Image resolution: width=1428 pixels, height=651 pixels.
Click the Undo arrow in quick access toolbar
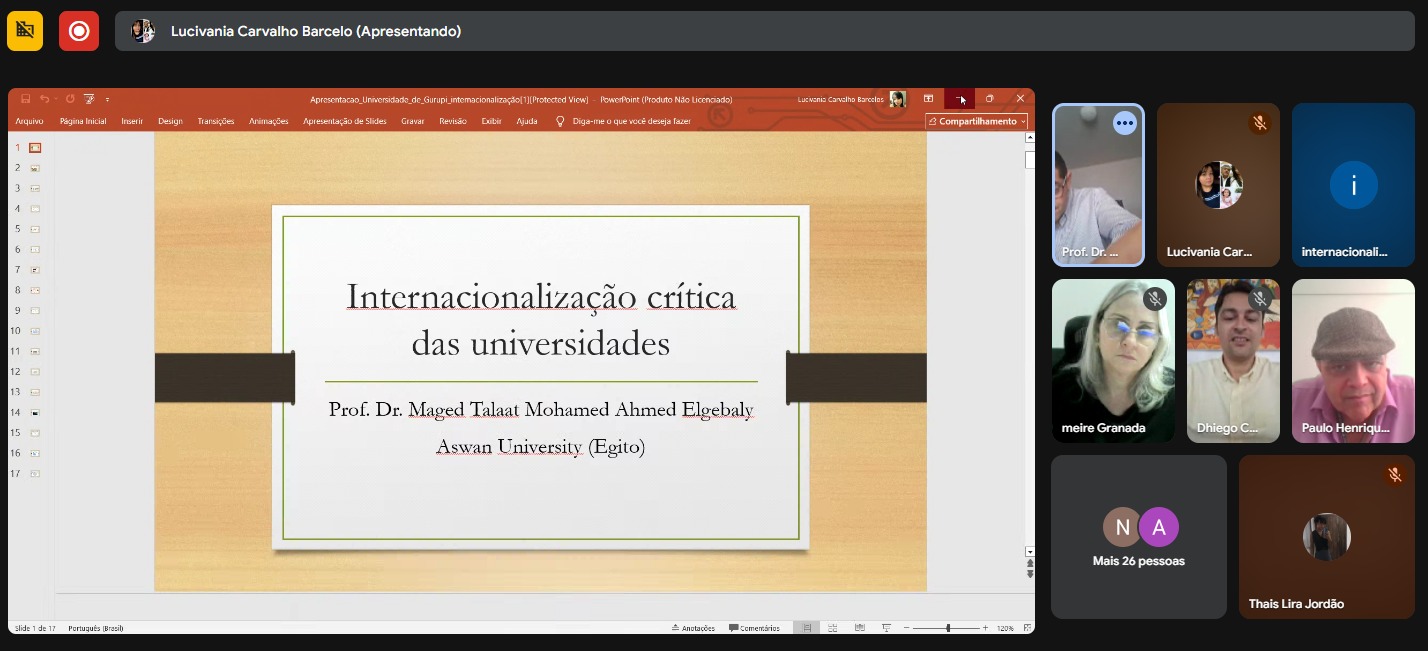(45, 99)
